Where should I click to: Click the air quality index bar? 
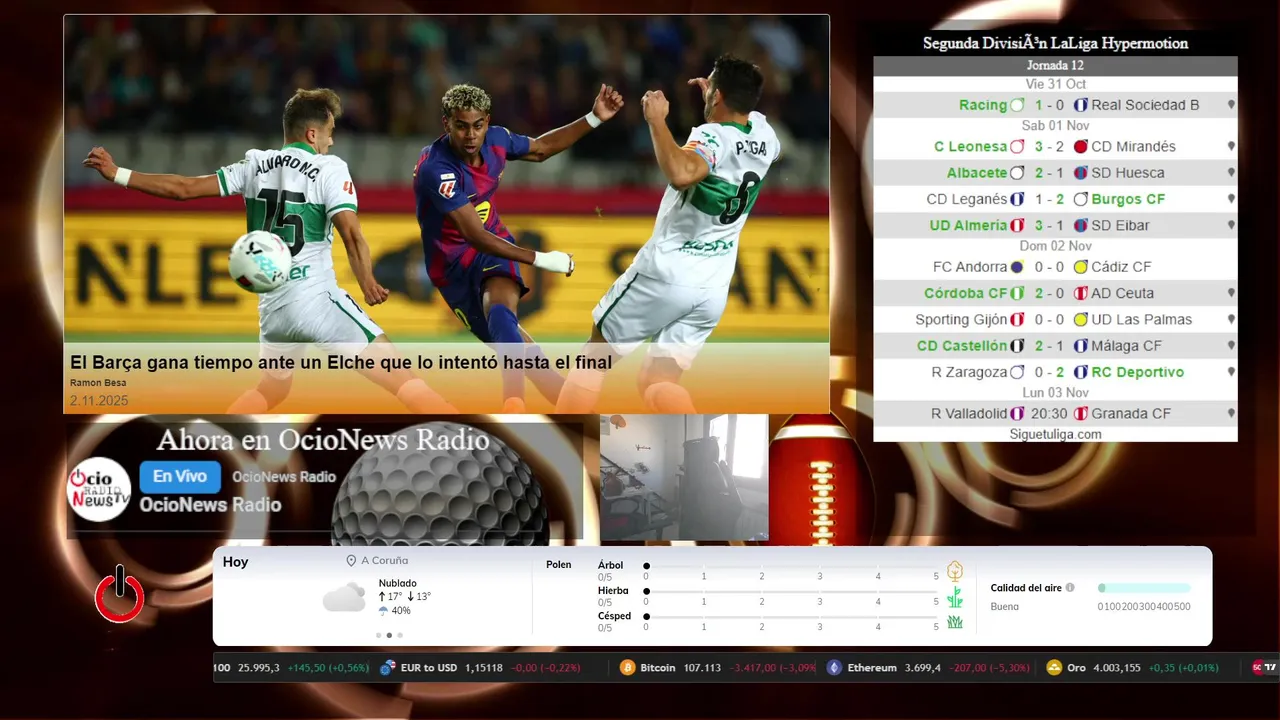[1144, 588]
